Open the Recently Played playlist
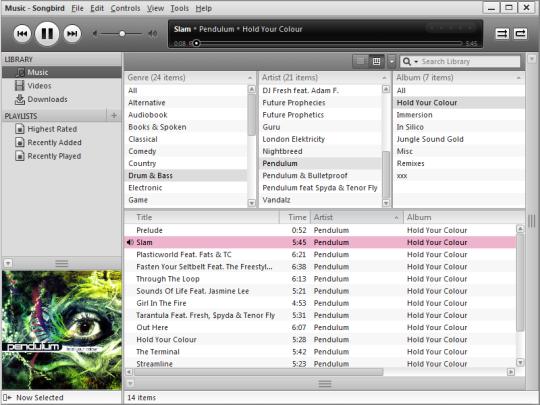The width and height of the screenshot is (540, 405). point(62,156)
